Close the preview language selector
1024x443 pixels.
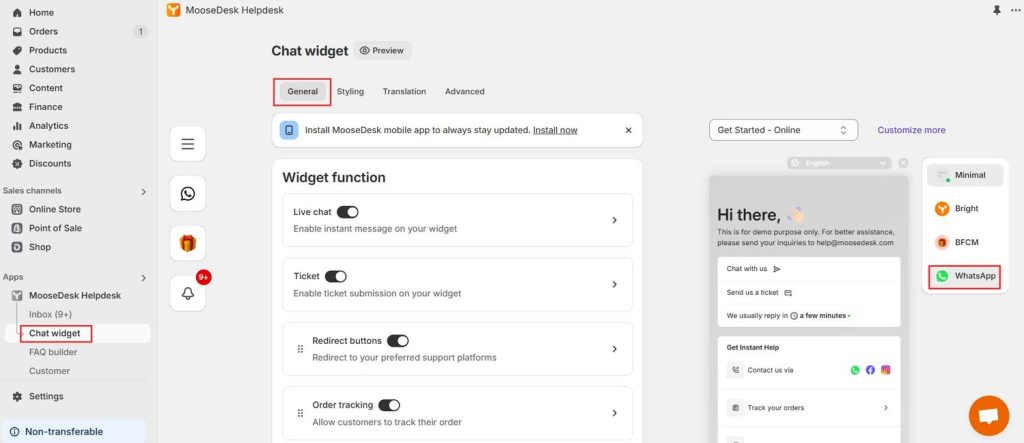click(x=903, y=163)
